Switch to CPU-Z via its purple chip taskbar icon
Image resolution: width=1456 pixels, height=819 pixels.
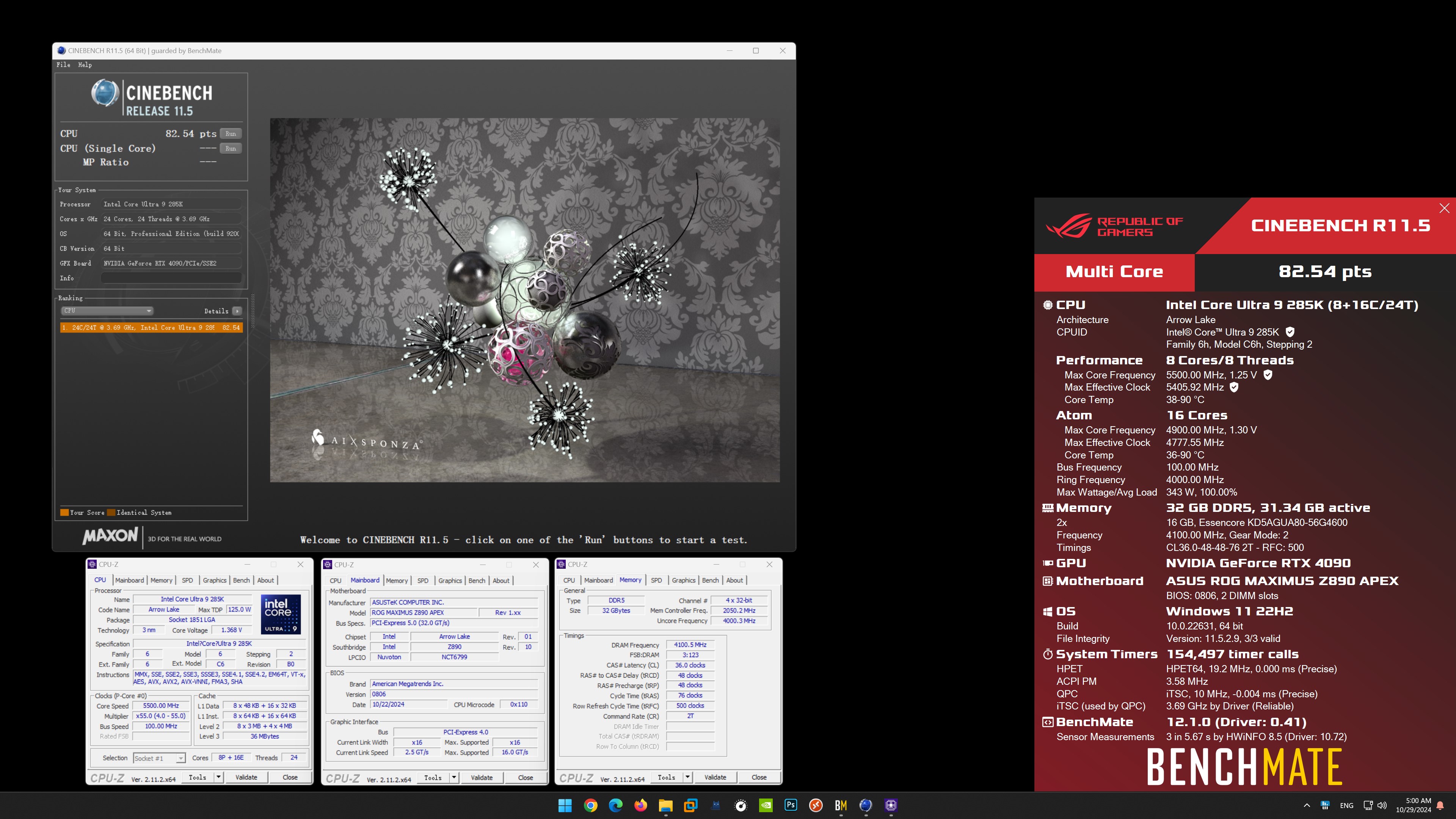tap(891, 805)
